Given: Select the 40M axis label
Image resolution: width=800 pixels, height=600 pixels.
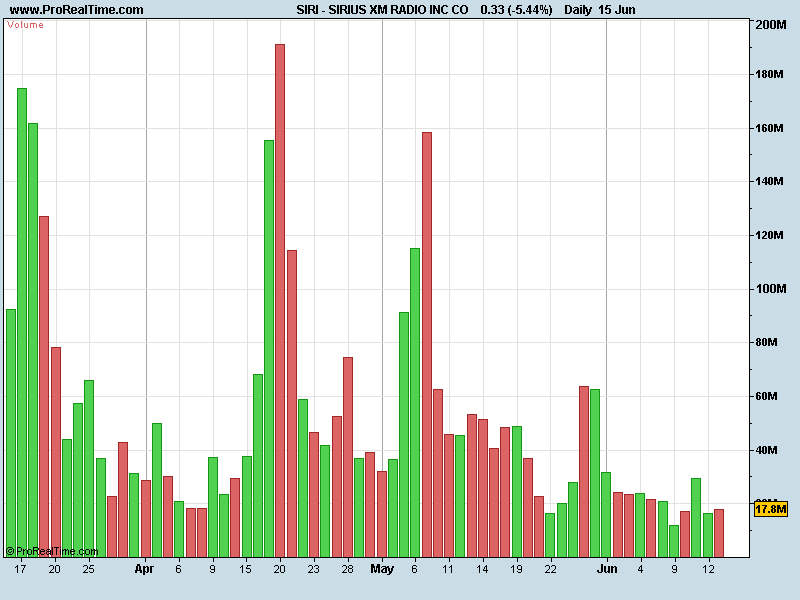Looking at the screenshot, I should 766,450.
